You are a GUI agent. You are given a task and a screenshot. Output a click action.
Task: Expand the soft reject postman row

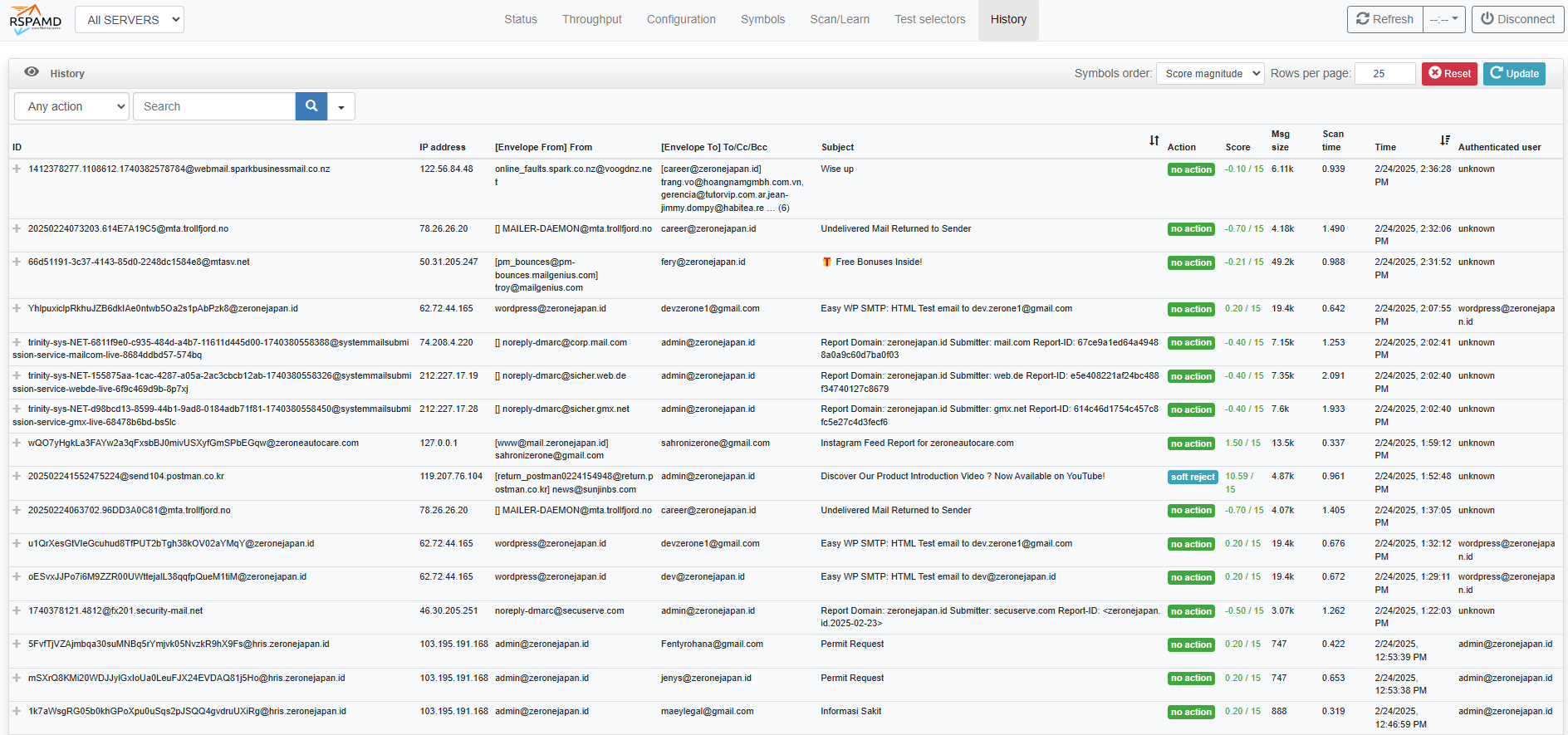pos(17,476)
